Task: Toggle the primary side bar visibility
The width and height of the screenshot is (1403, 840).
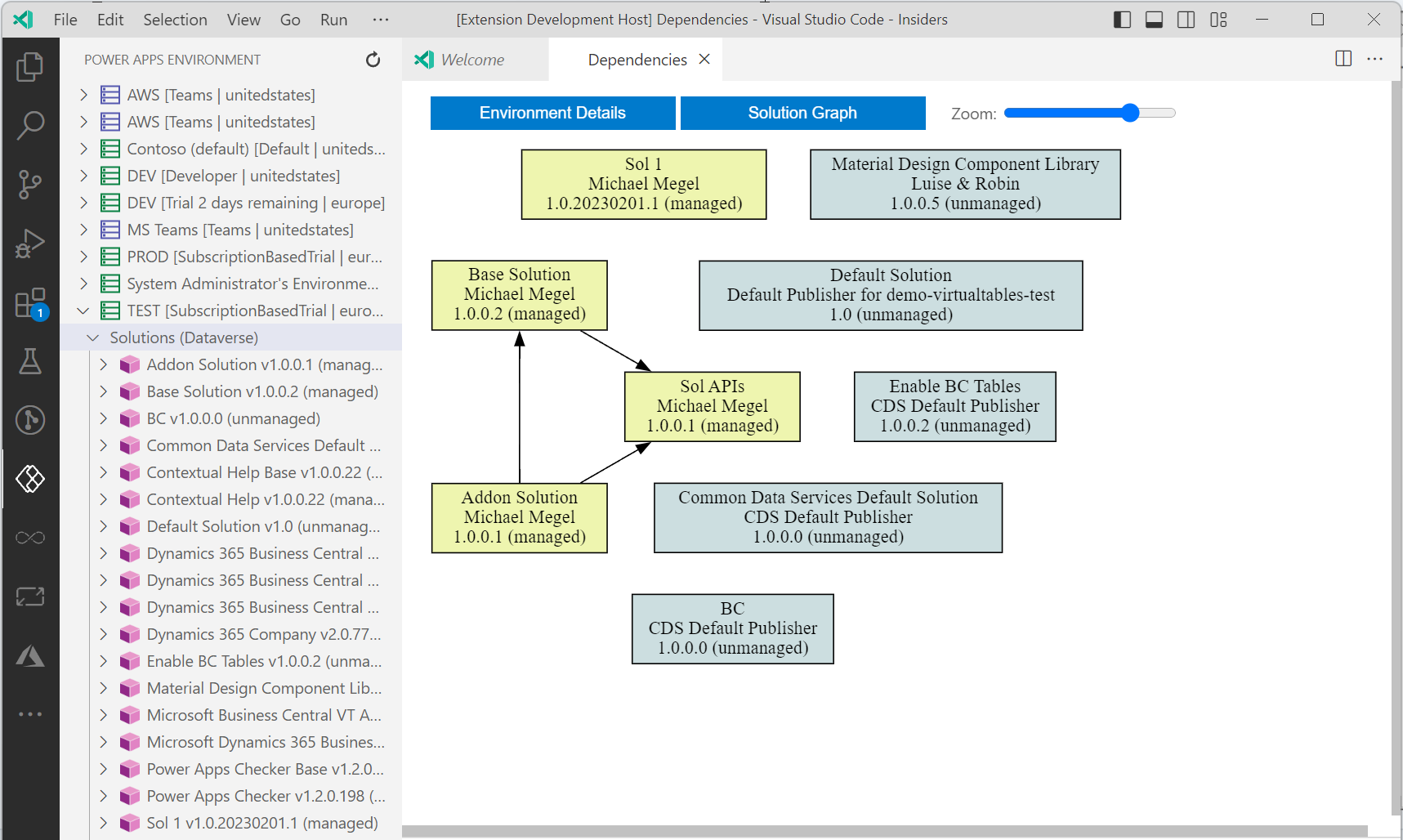Action: tap(1122, 20)
